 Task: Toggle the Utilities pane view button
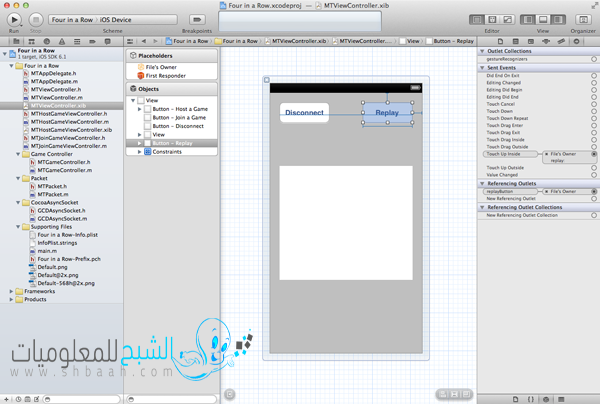[x=558, y=20]
